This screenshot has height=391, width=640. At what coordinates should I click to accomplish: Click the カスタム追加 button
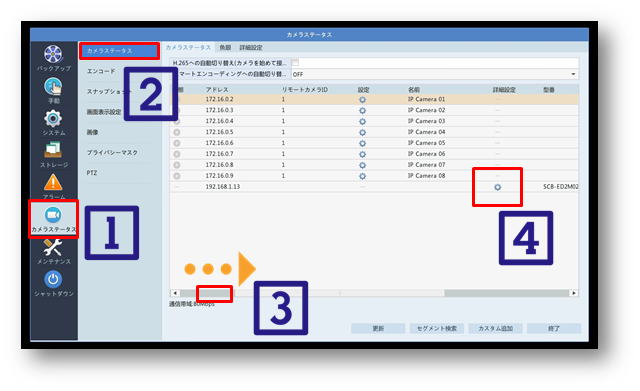pos(495,328)
